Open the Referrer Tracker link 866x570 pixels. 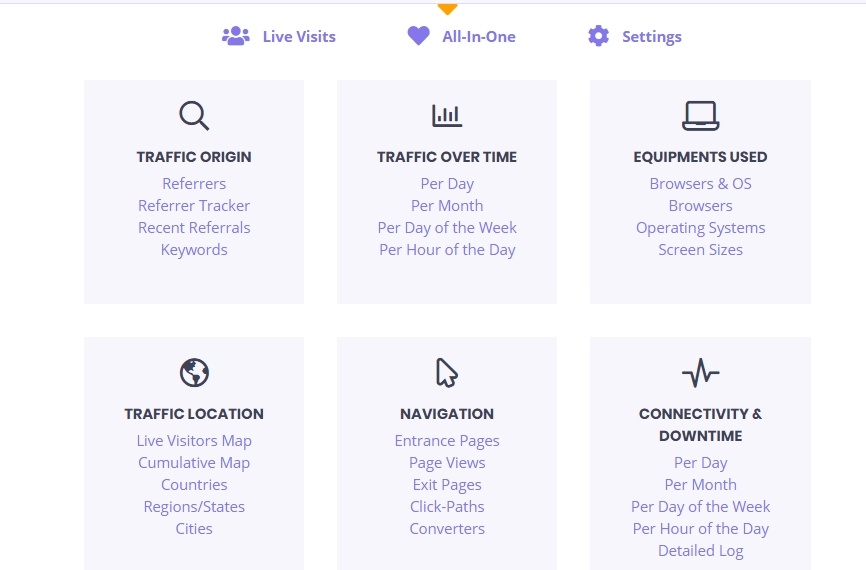pyautogui.click(x=194, y=206)
